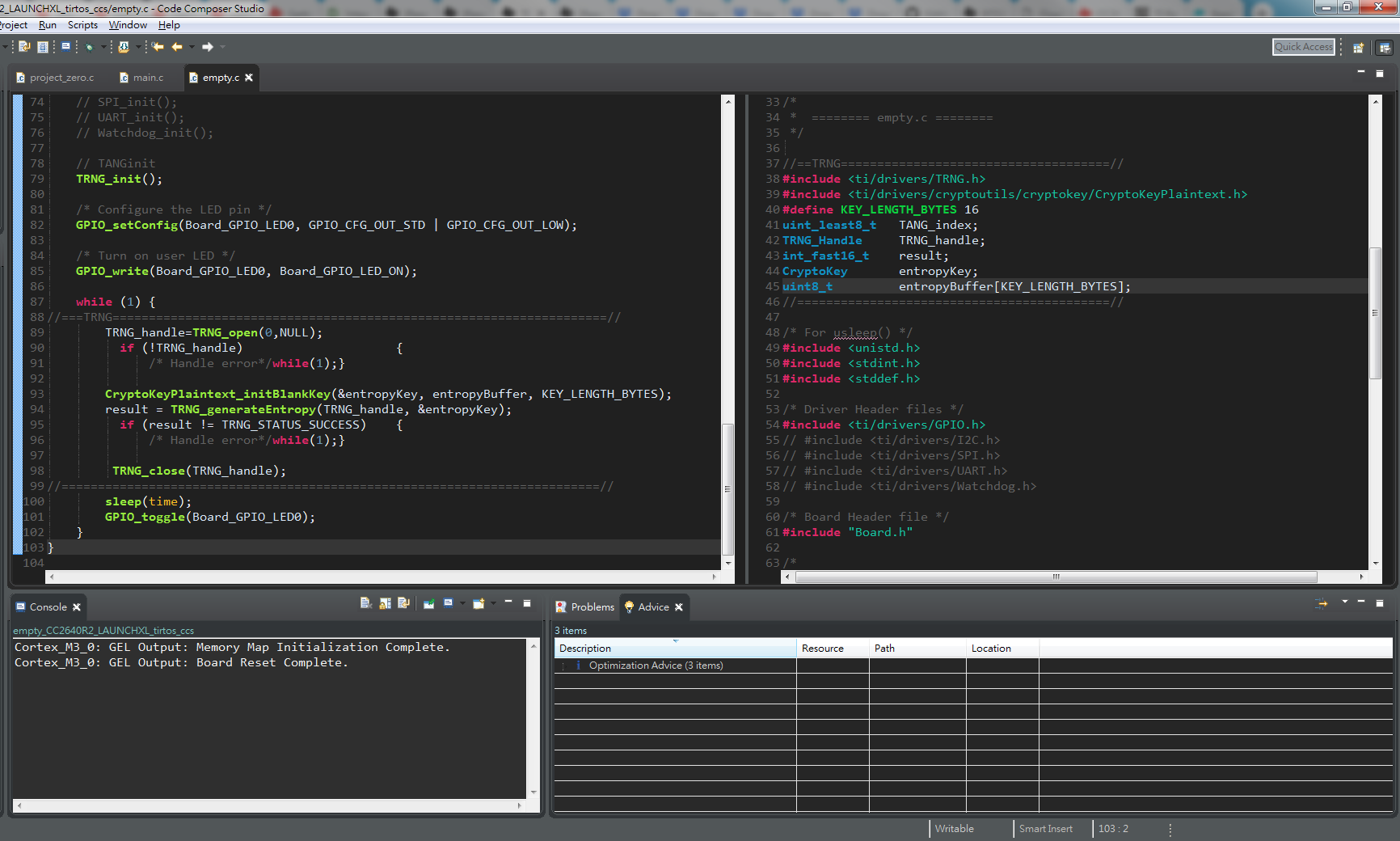Expand Optimization Advice (3 items) row
Viewport: 1400px width, 841px height.
(x=564, y=666)
